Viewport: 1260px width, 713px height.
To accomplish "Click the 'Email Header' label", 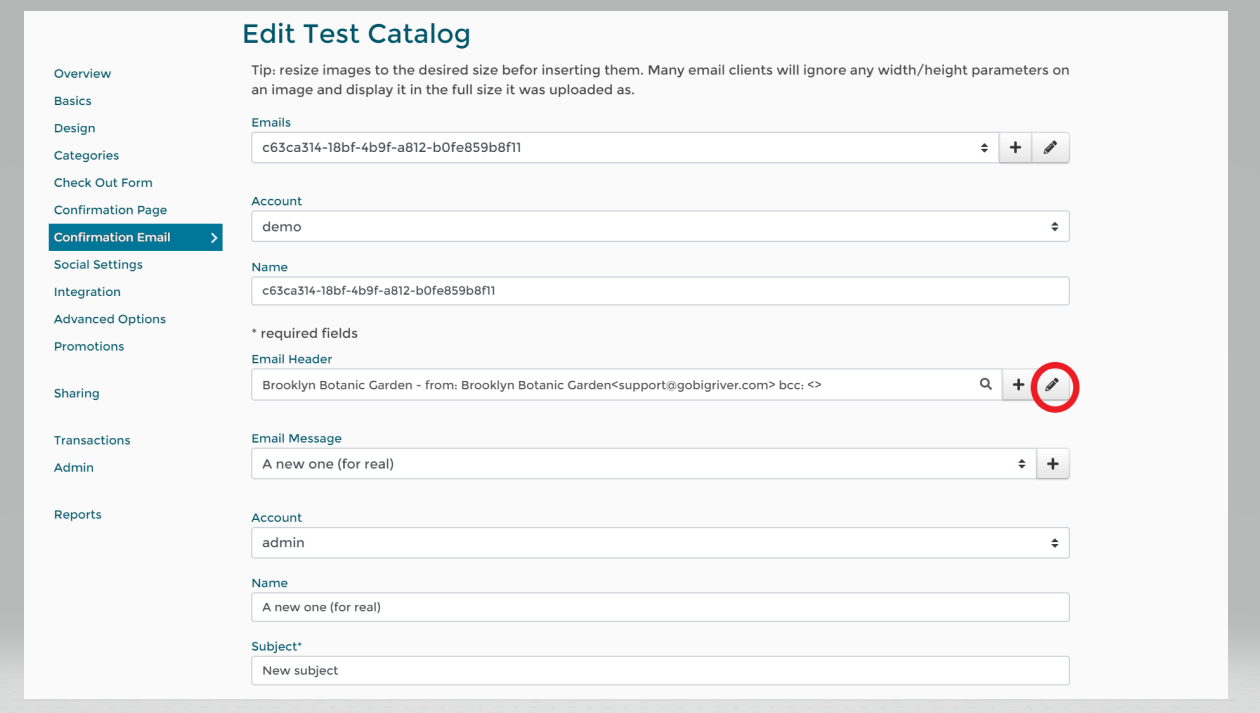I will point(292,359).
